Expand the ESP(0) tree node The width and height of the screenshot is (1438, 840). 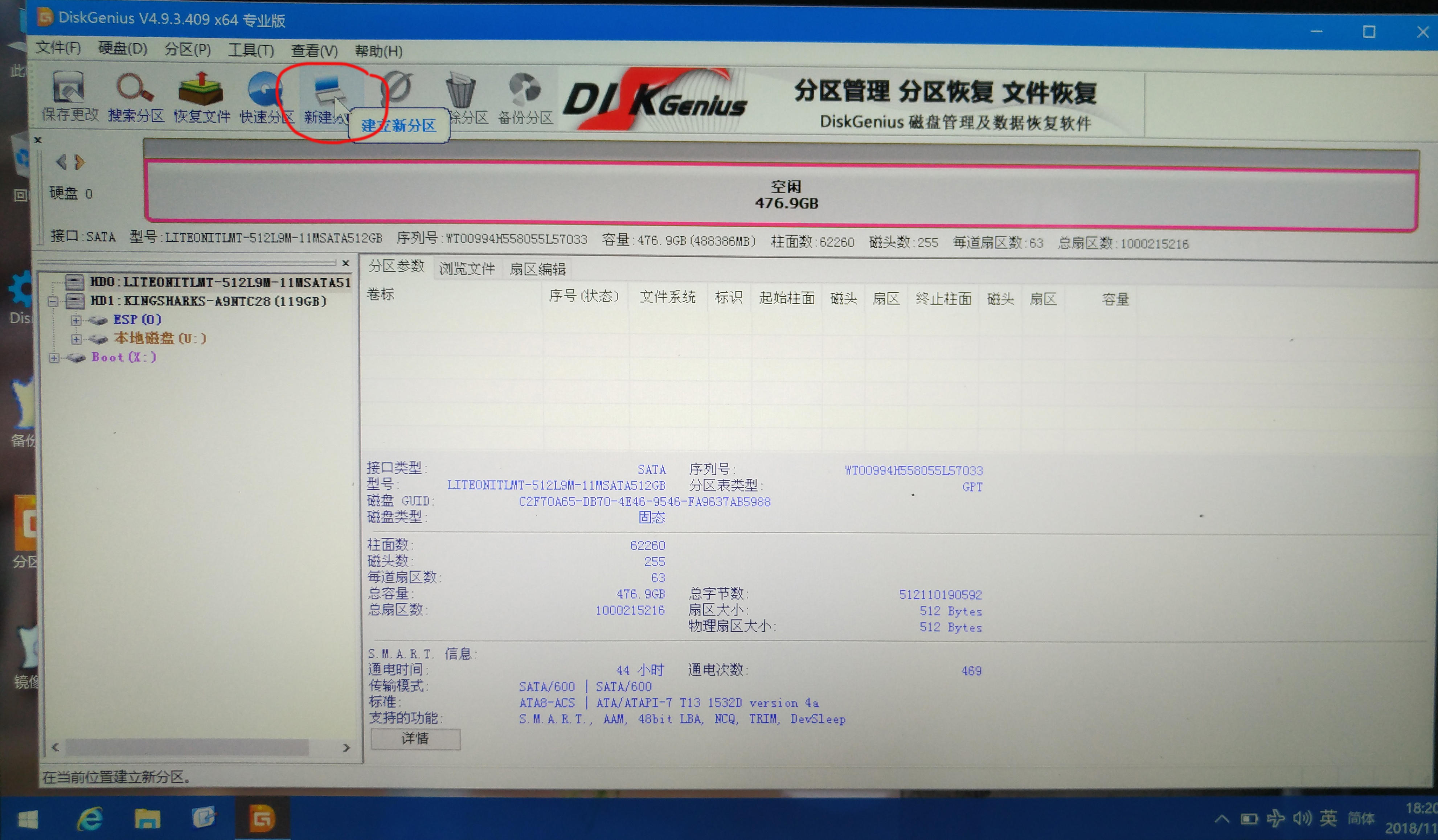77,320
